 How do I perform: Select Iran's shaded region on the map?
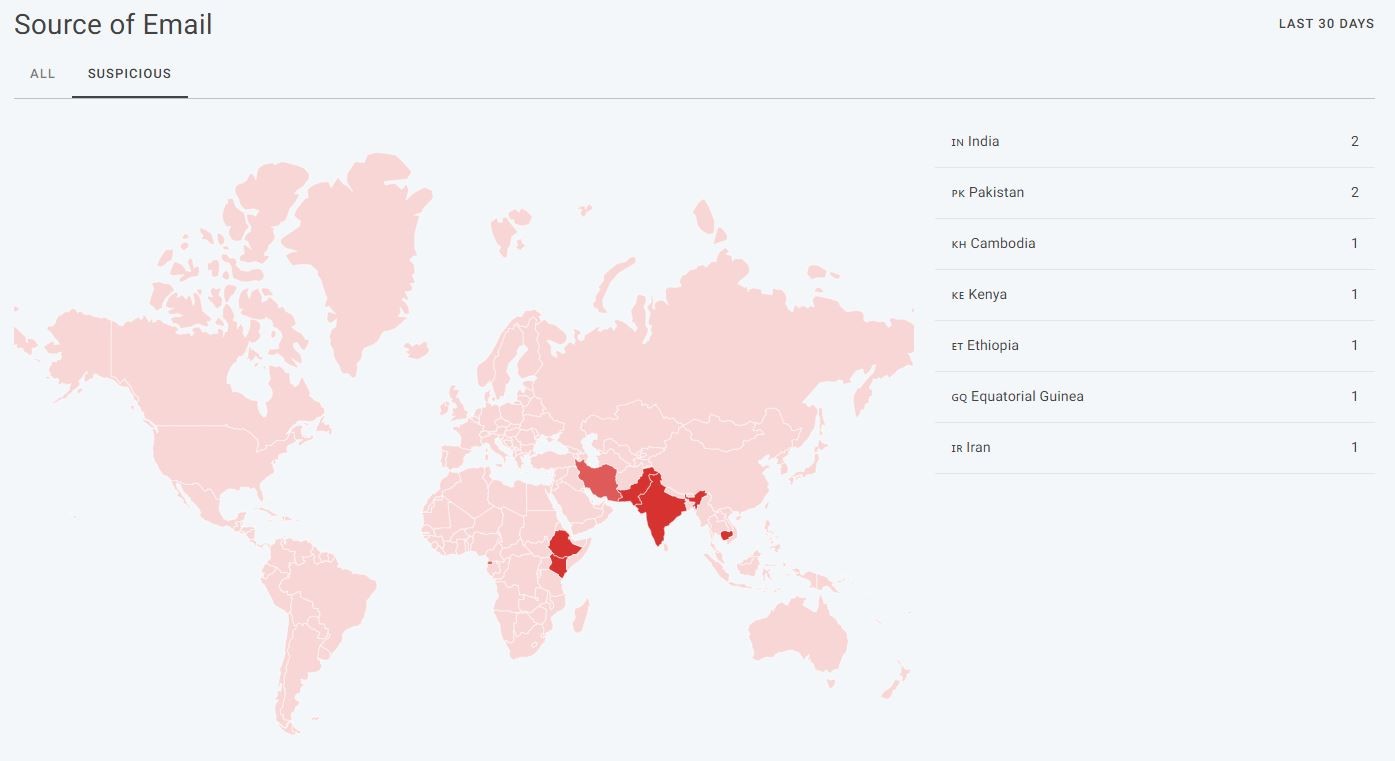point(600,481)
